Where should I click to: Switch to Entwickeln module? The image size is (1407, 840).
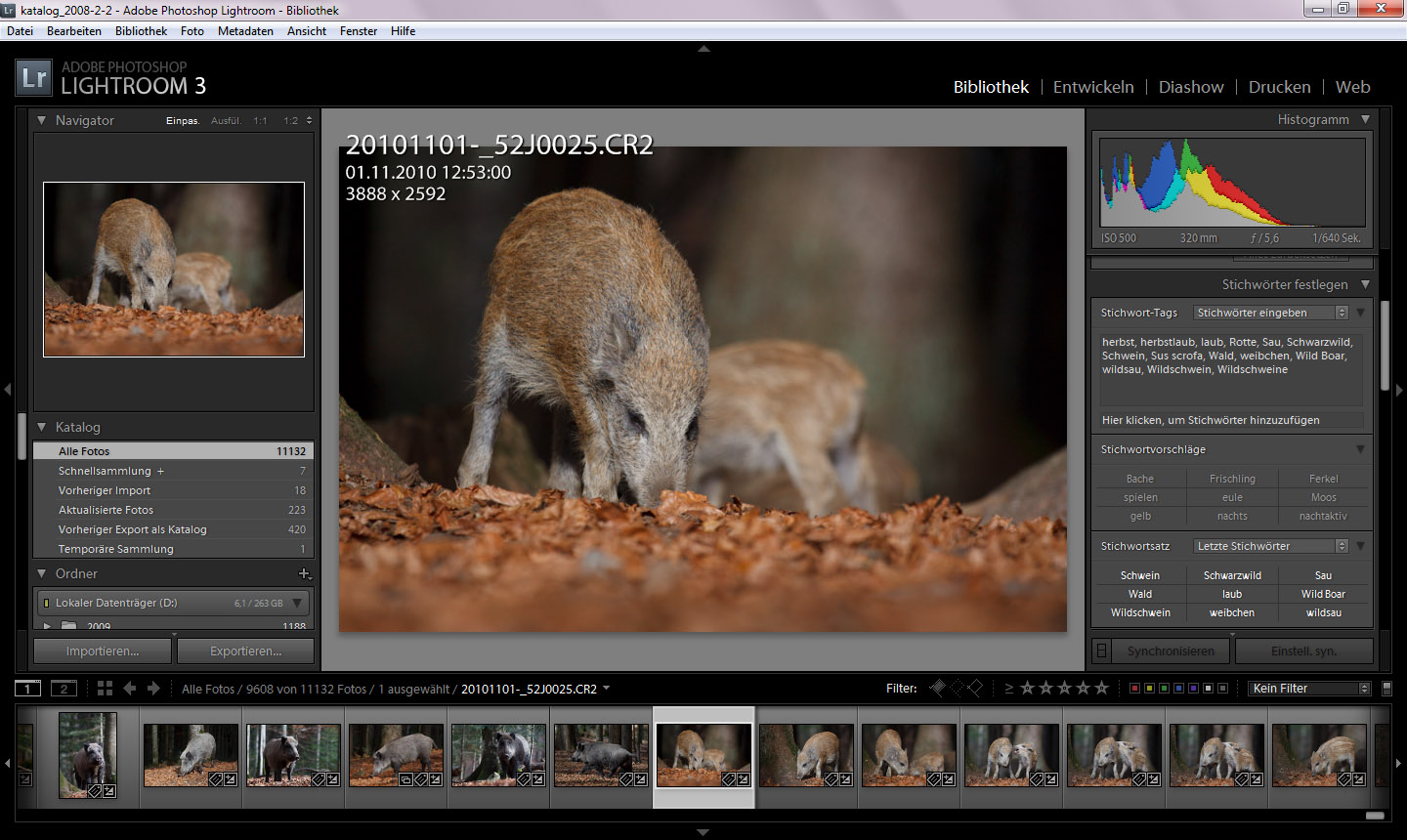[1093, 87]
